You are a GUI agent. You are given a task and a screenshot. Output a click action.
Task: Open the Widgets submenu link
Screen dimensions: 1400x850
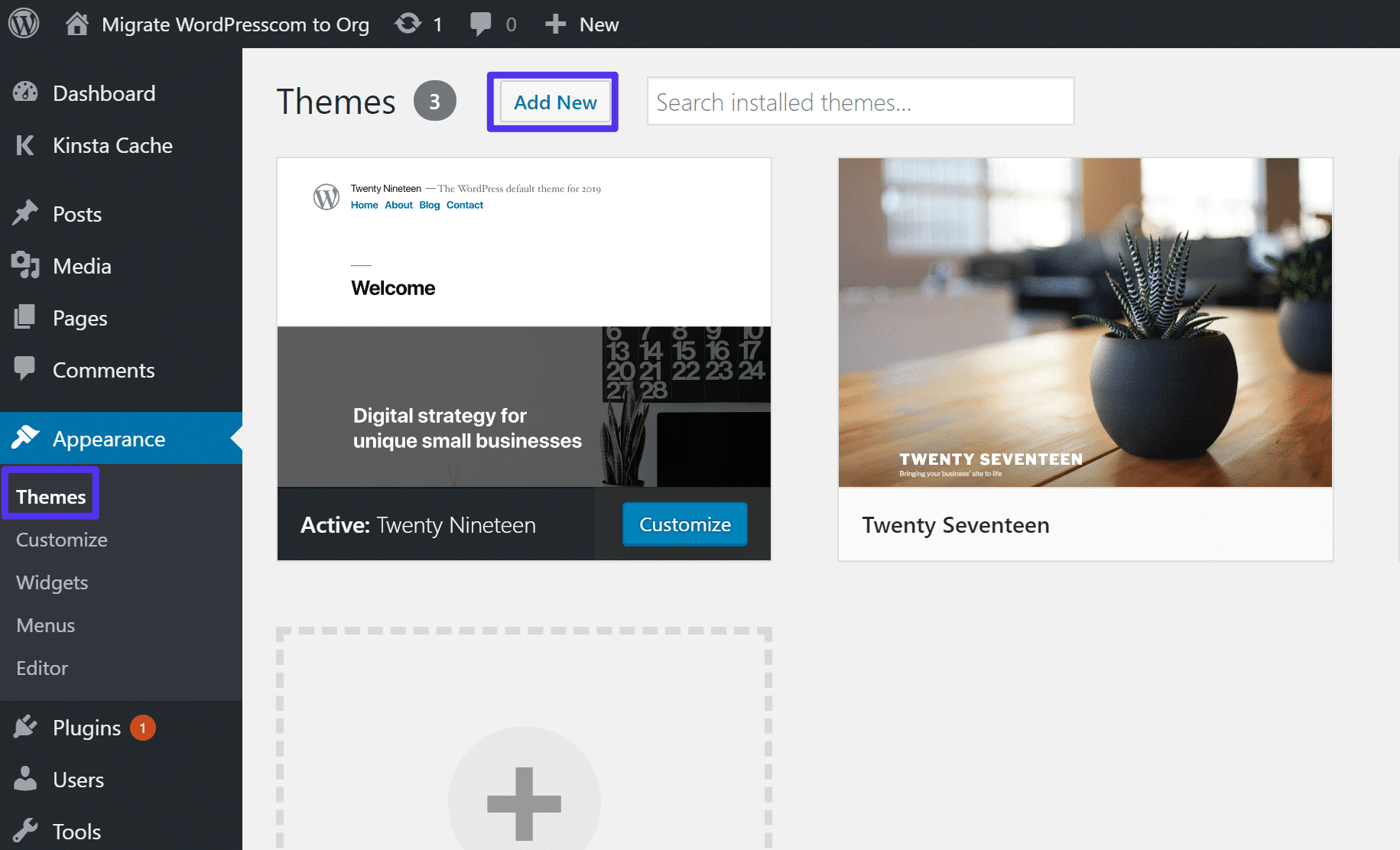coord(51,582)
